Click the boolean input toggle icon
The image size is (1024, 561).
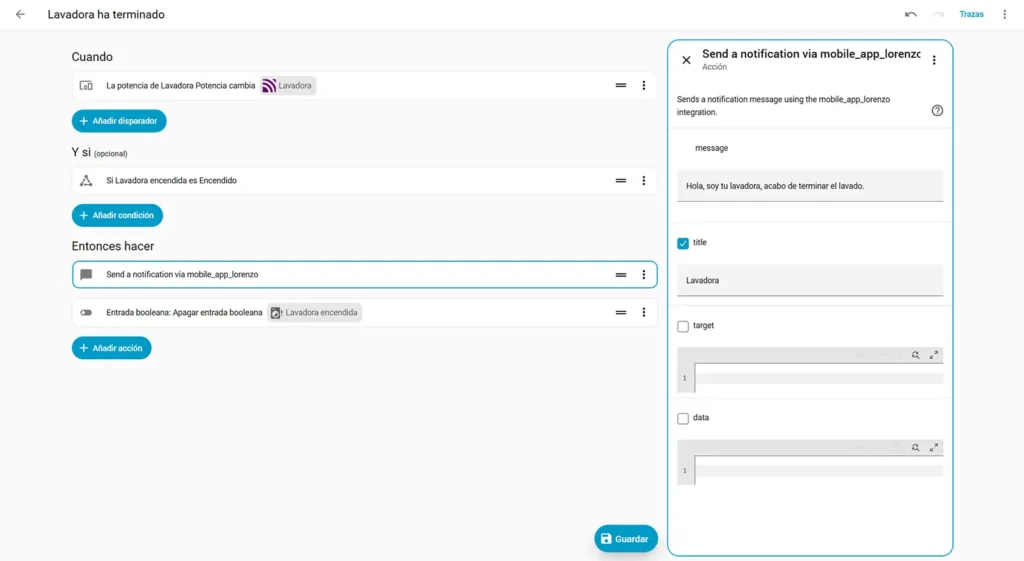point(86,313)
